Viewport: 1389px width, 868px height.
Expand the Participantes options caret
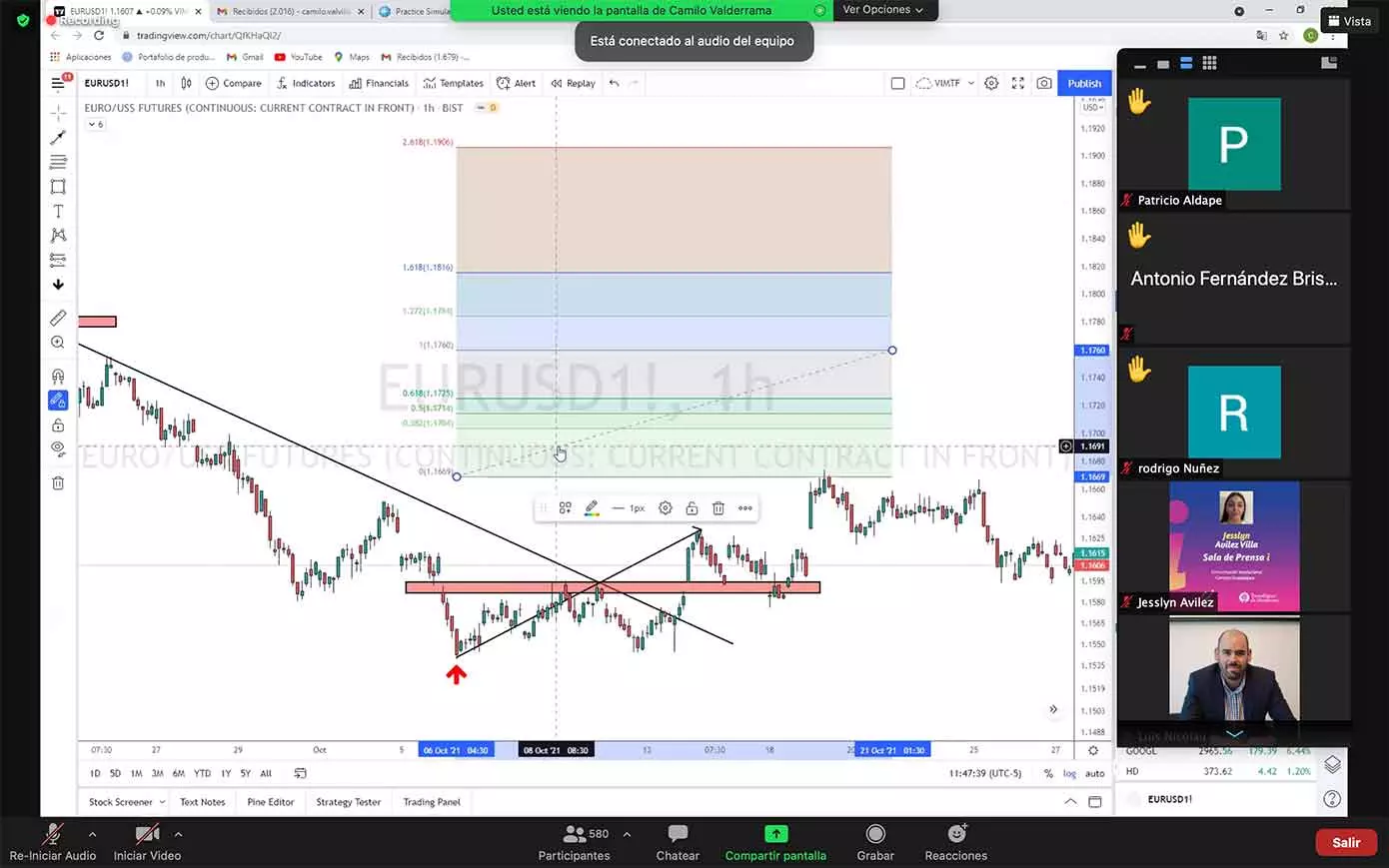(627, 834)
